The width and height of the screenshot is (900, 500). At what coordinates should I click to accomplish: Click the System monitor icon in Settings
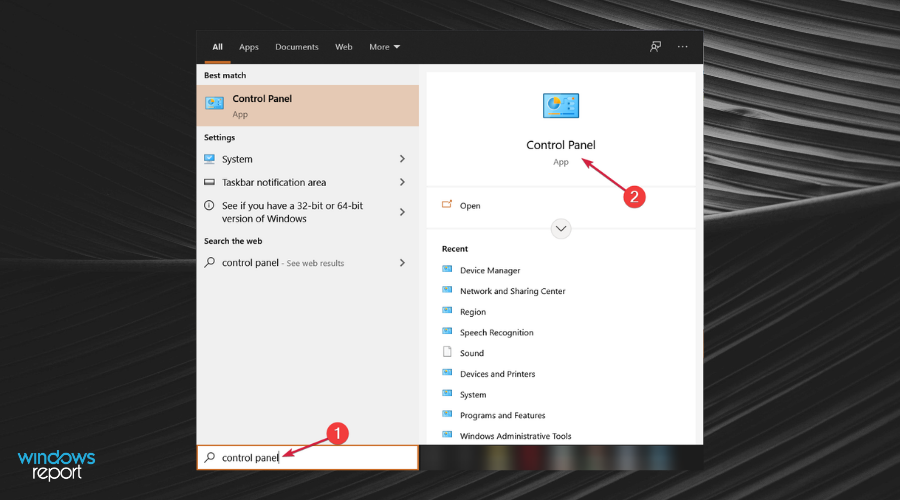210,158
